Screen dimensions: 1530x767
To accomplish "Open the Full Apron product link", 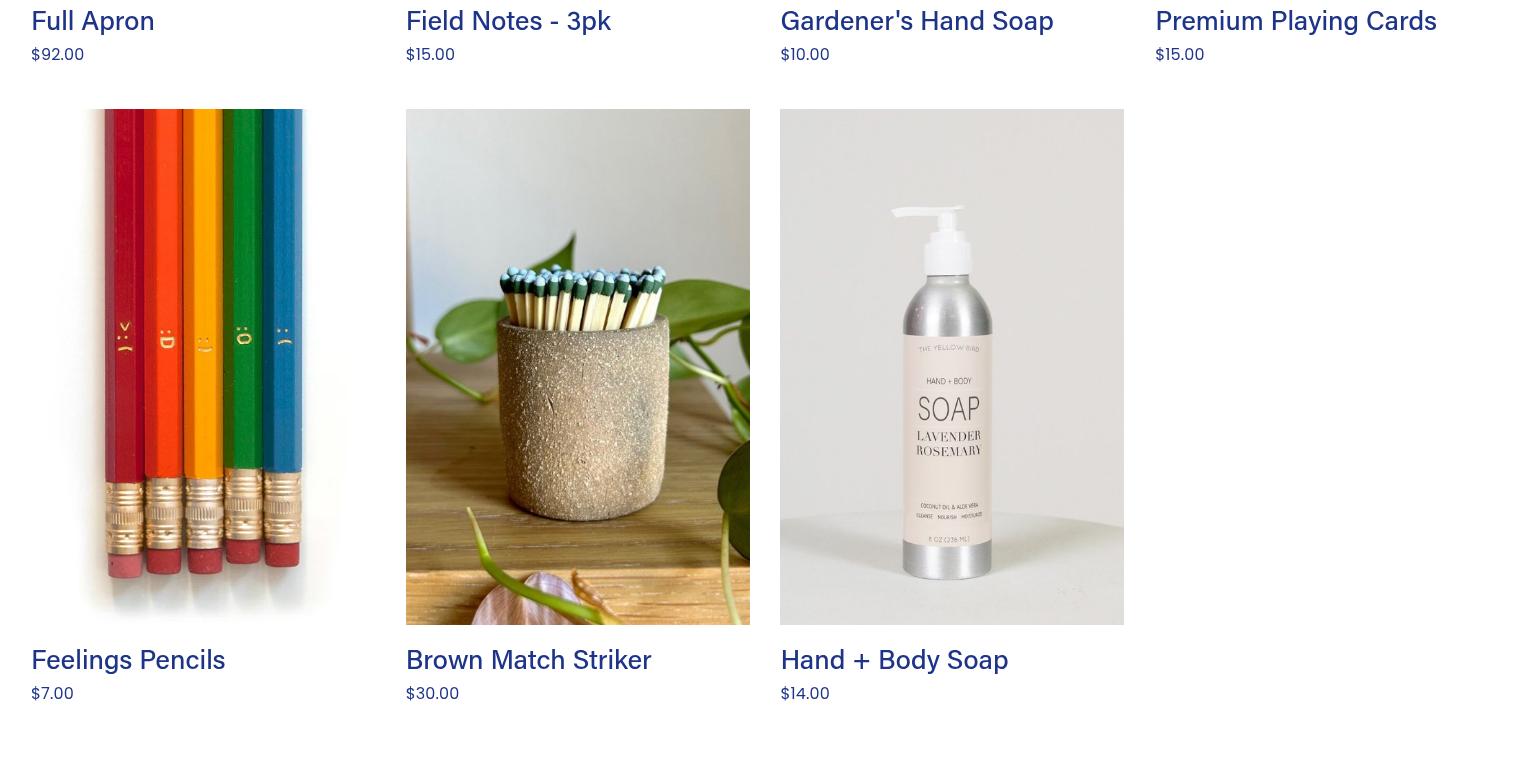I will pyautogui.click(x=93, y=20).
